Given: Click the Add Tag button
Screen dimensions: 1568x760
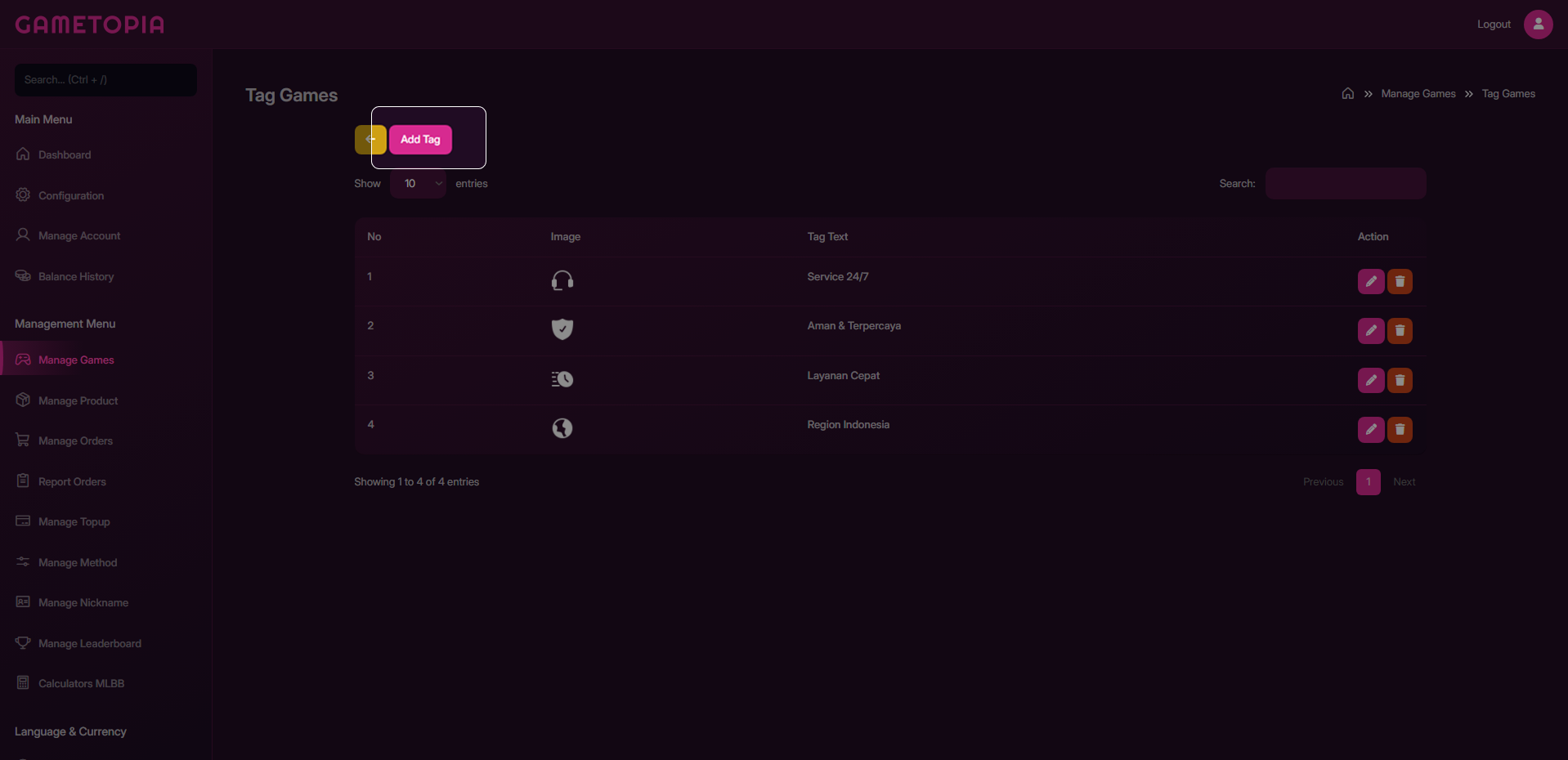Looking at the screenshot, I should click(420, 140).
